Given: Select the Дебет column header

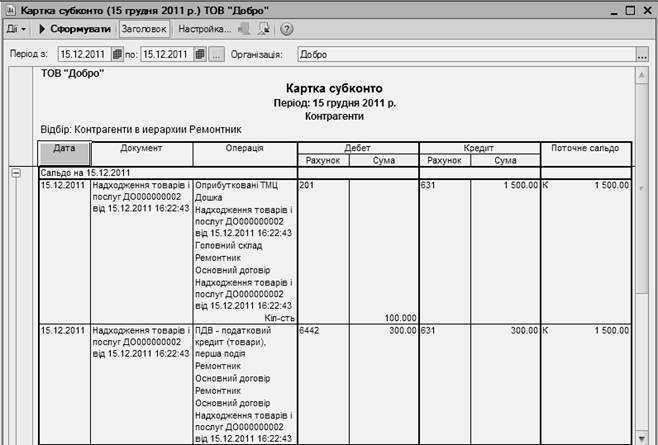Looking at the screenshot, I should tap(358, 148).
